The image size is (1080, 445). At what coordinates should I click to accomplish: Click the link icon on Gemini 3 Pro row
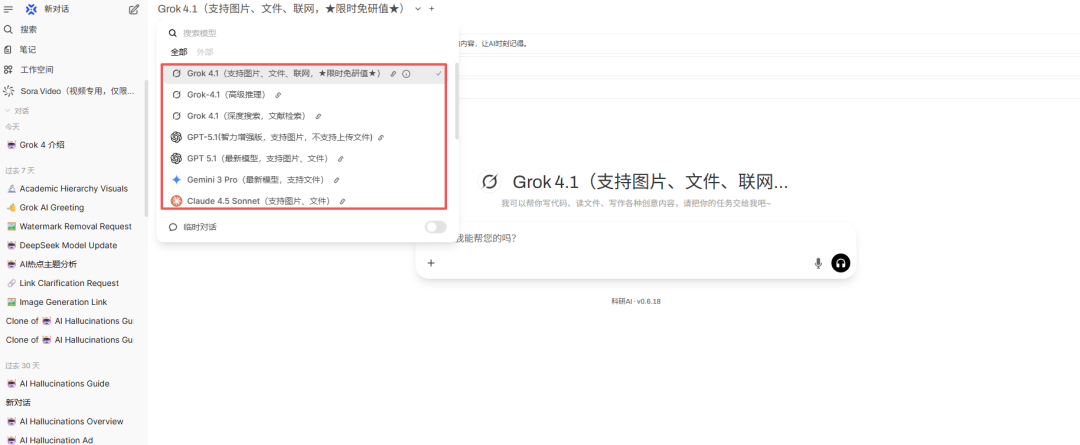(x=336, y=180)
